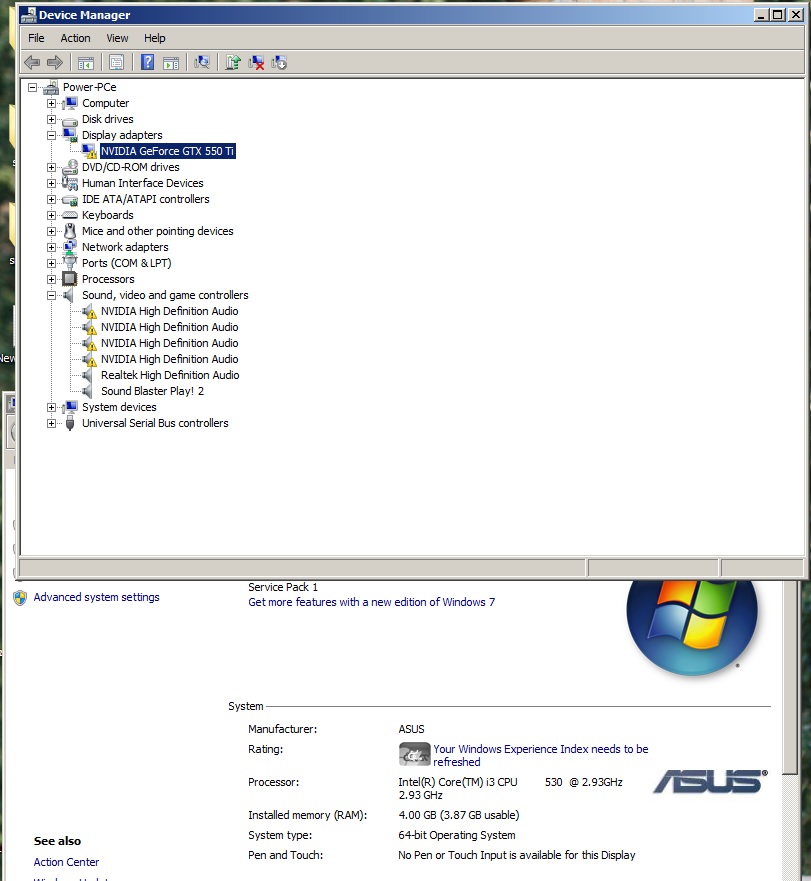Image resolution: width=811 pixels, height=881 pixels.
Task: Click the Processors category icon
Action: tap(70, 279)
